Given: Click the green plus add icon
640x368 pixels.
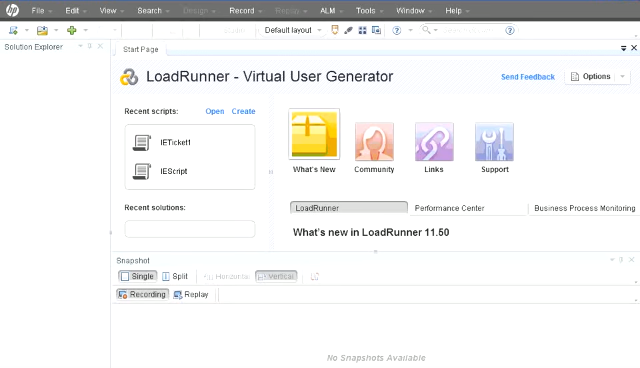Looking at the screenshot, I should 72,30.
